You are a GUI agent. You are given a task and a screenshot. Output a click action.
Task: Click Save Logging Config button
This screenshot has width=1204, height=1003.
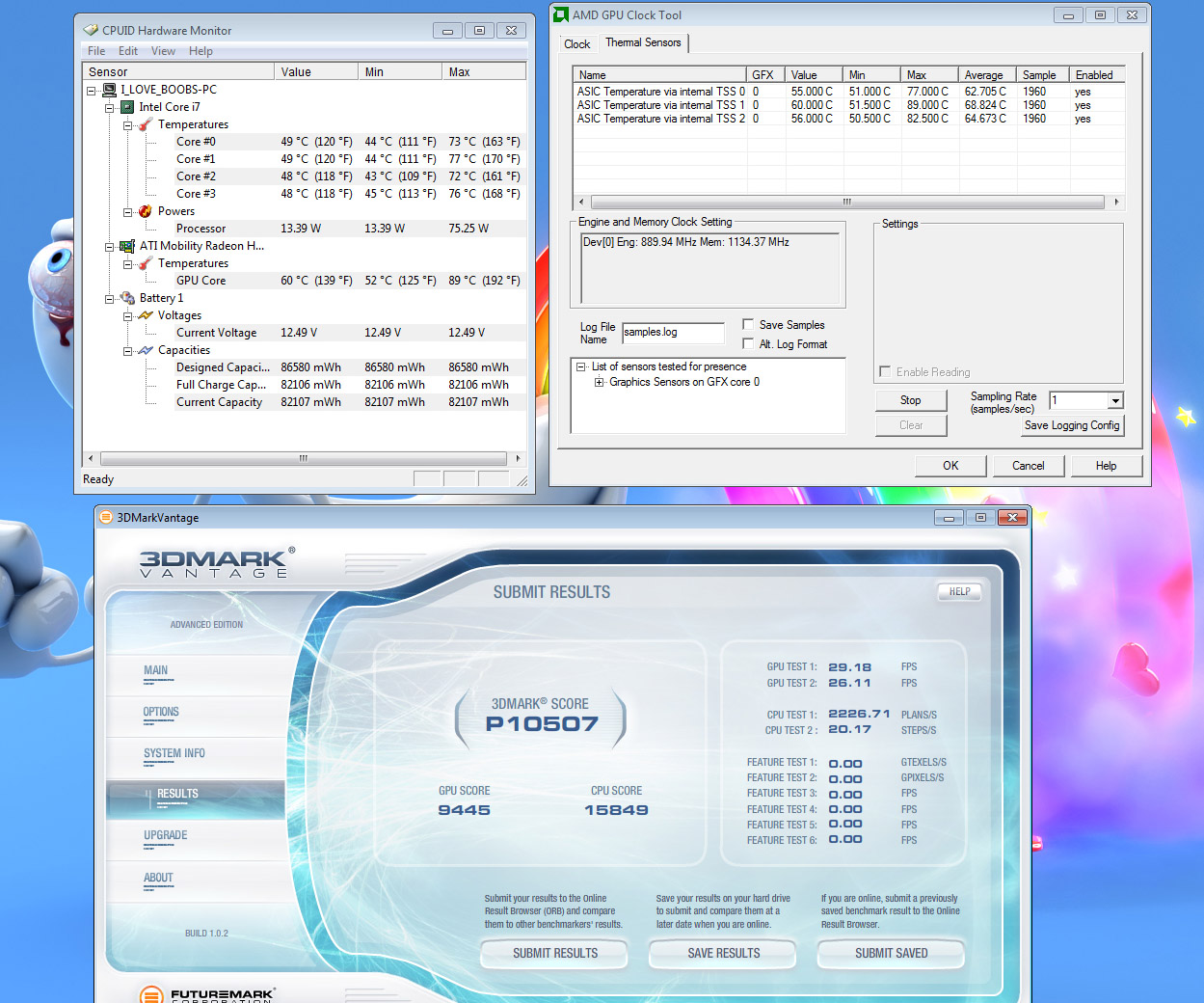[1072, 425]
